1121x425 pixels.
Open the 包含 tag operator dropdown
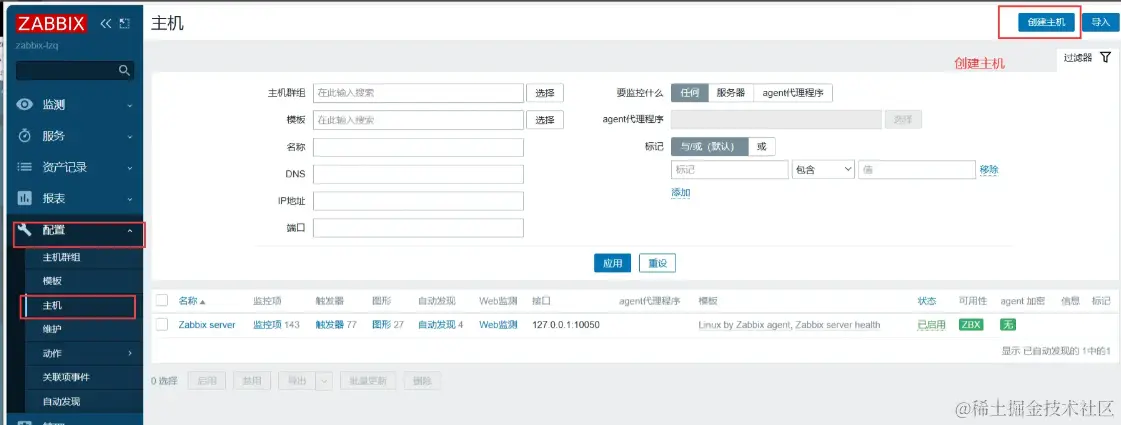point(824,170)
